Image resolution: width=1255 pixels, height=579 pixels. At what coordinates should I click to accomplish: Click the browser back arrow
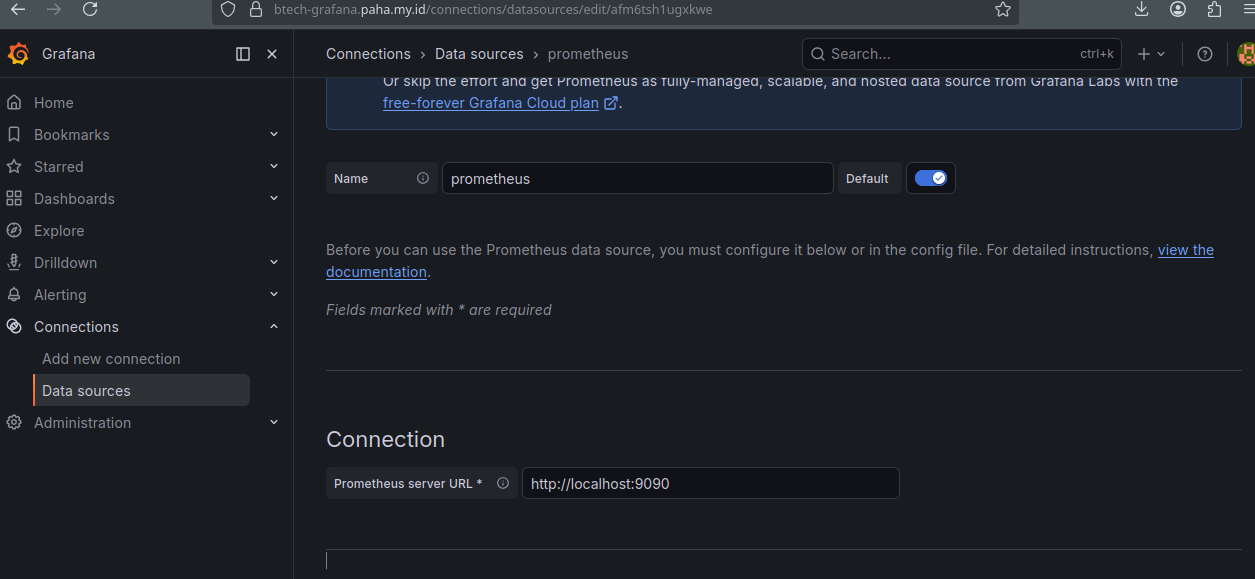[19, 9]
